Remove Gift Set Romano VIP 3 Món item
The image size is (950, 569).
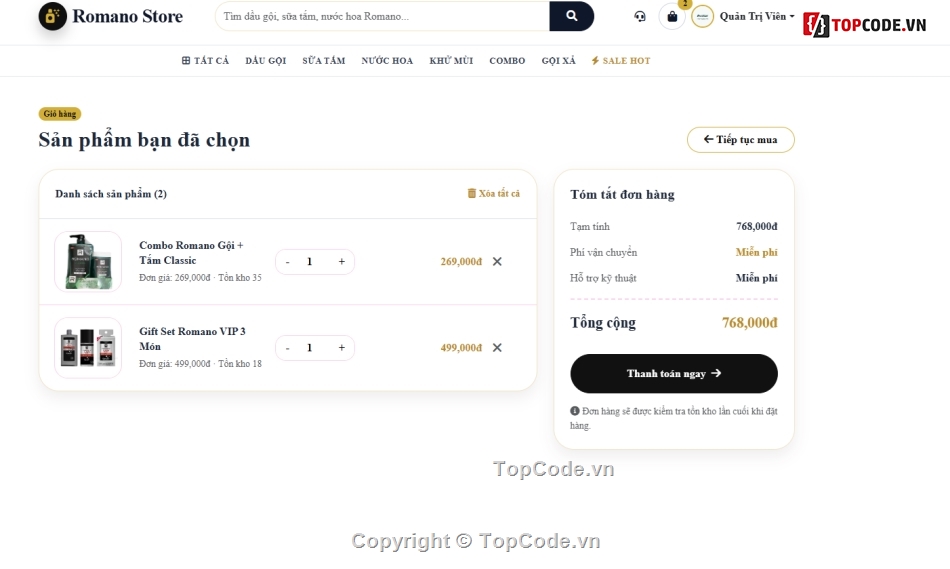coord(497,348)
